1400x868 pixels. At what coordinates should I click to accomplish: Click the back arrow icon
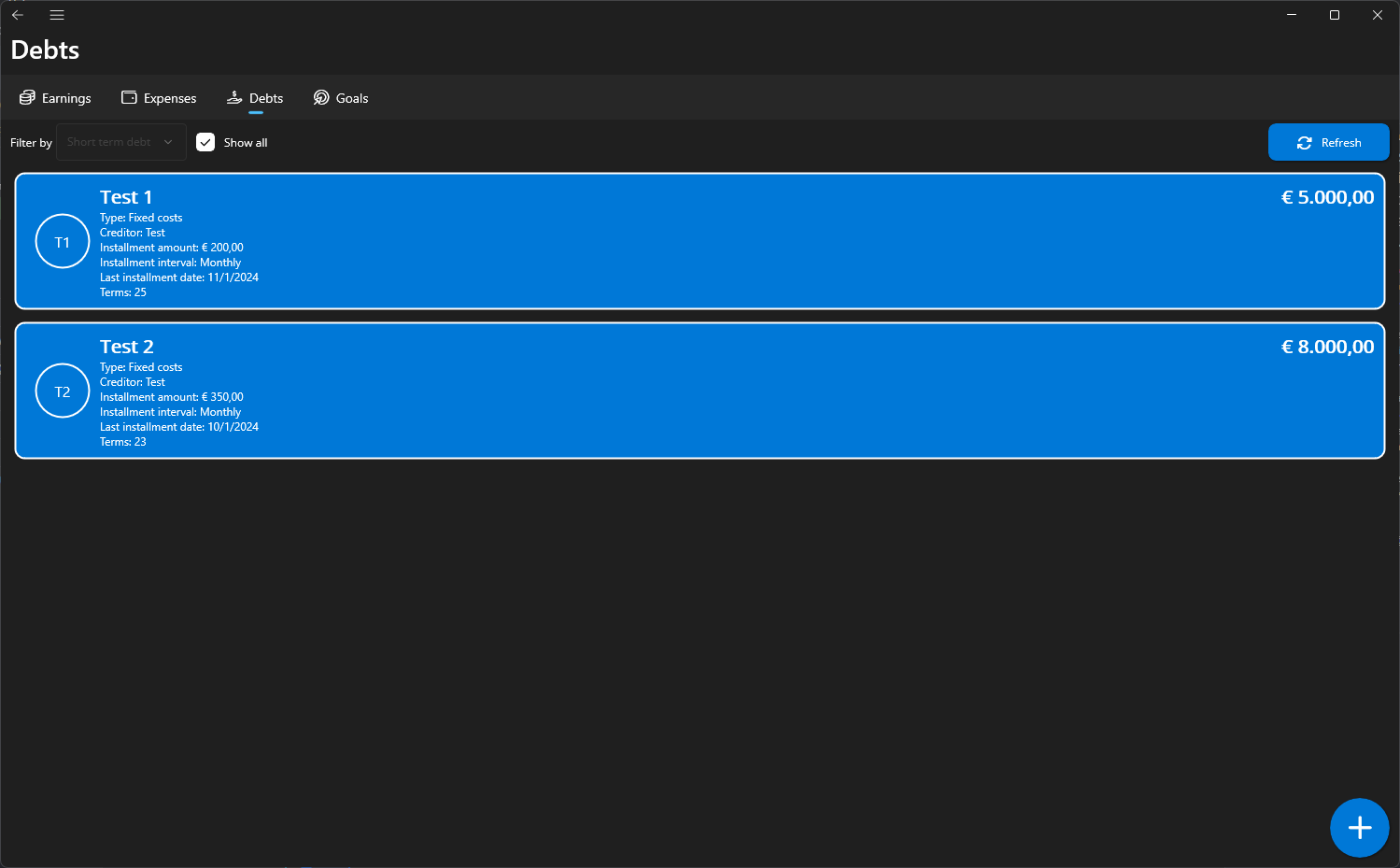(17, 15)
